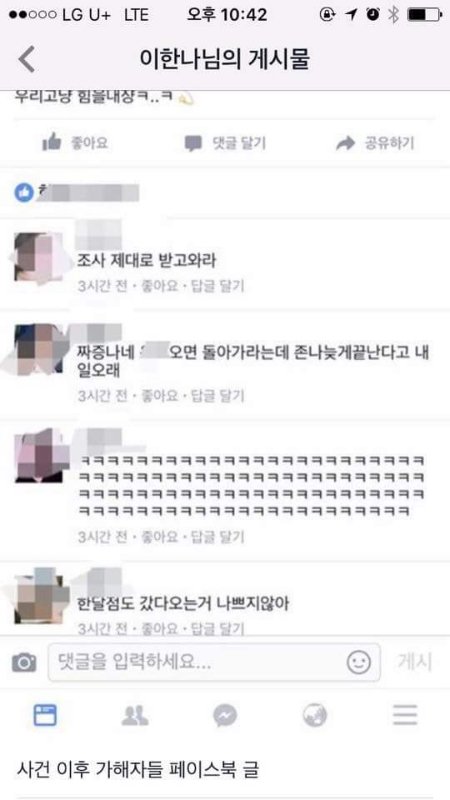Open the Notifications globe icon
The height and width of the screenshot is (800, 450).
pos(315,715)
